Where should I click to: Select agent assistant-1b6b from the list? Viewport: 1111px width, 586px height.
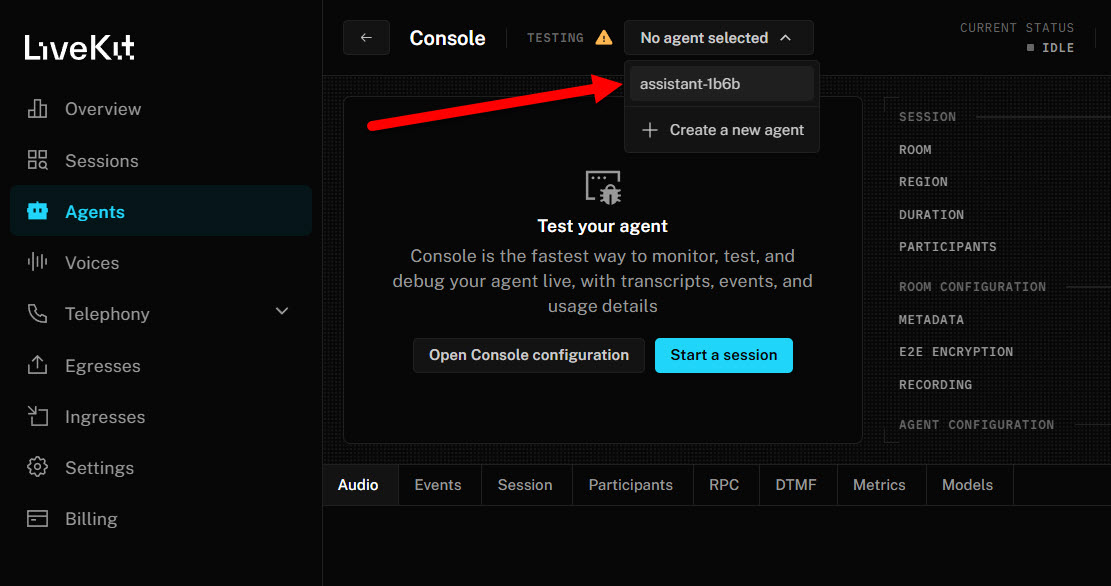click(721, 84)
